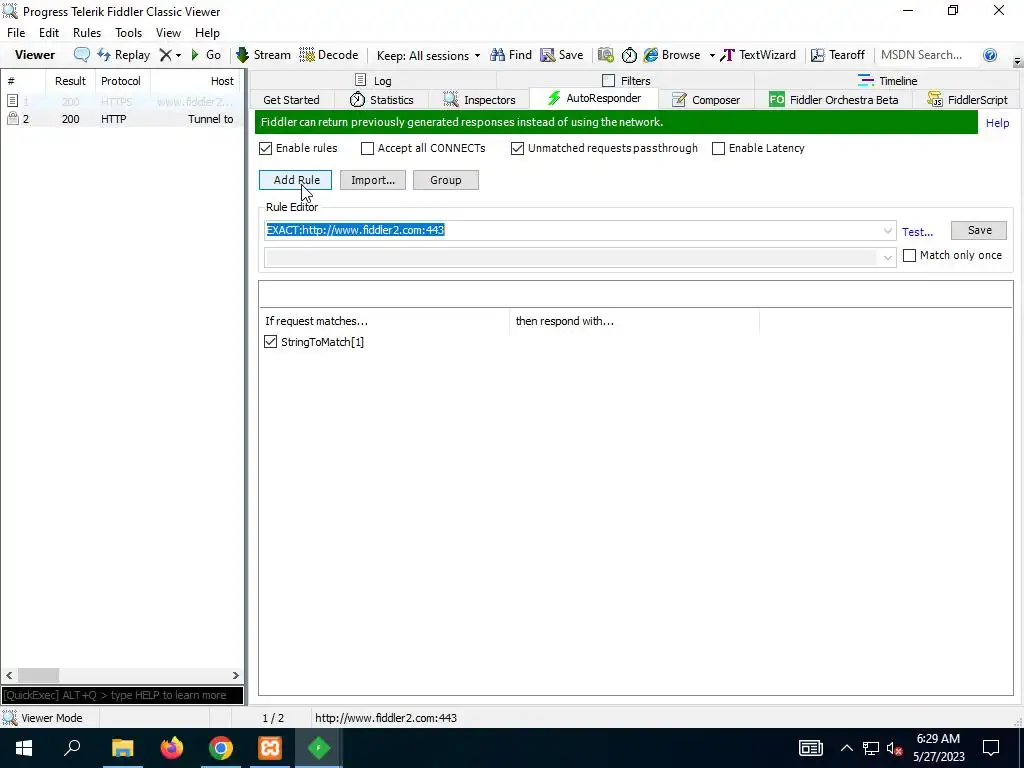Select the AutoResponder tab

(594, 99)
